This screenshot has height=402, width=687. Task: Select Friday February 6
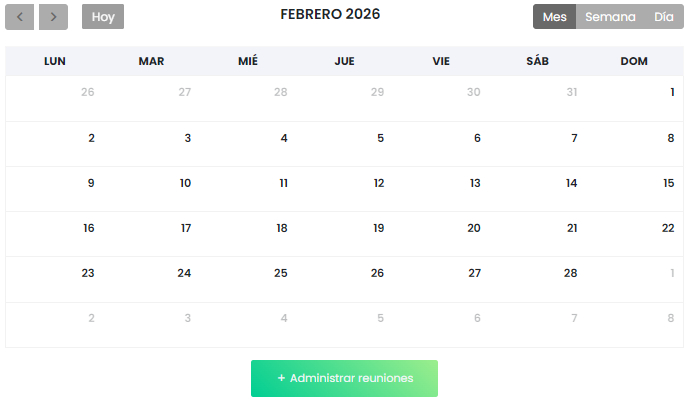[477, 138]
